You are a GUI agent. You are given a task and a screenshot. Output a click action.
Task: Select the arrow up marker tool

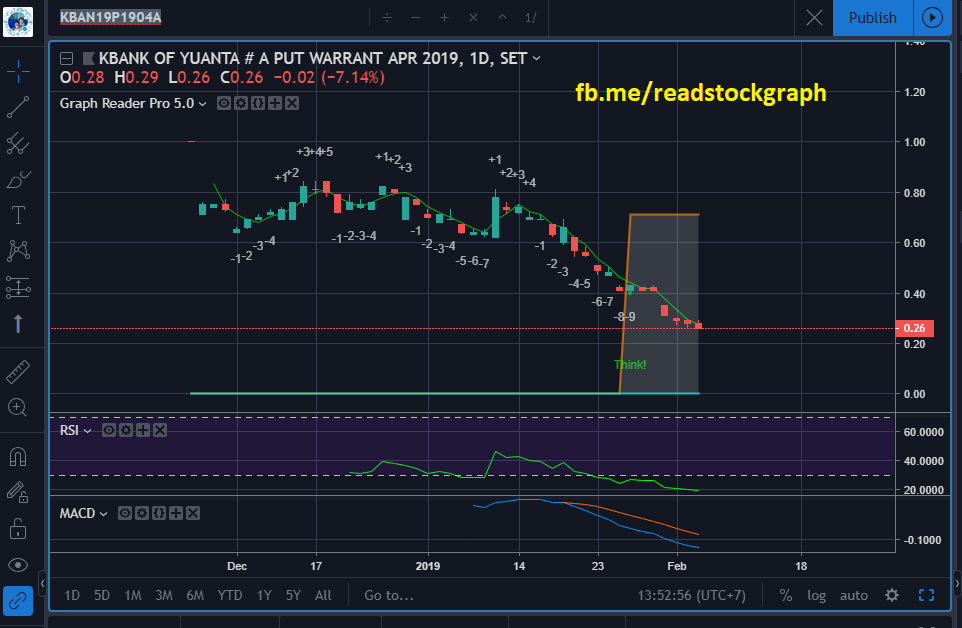pyautogui.click(x=18, y=323)
